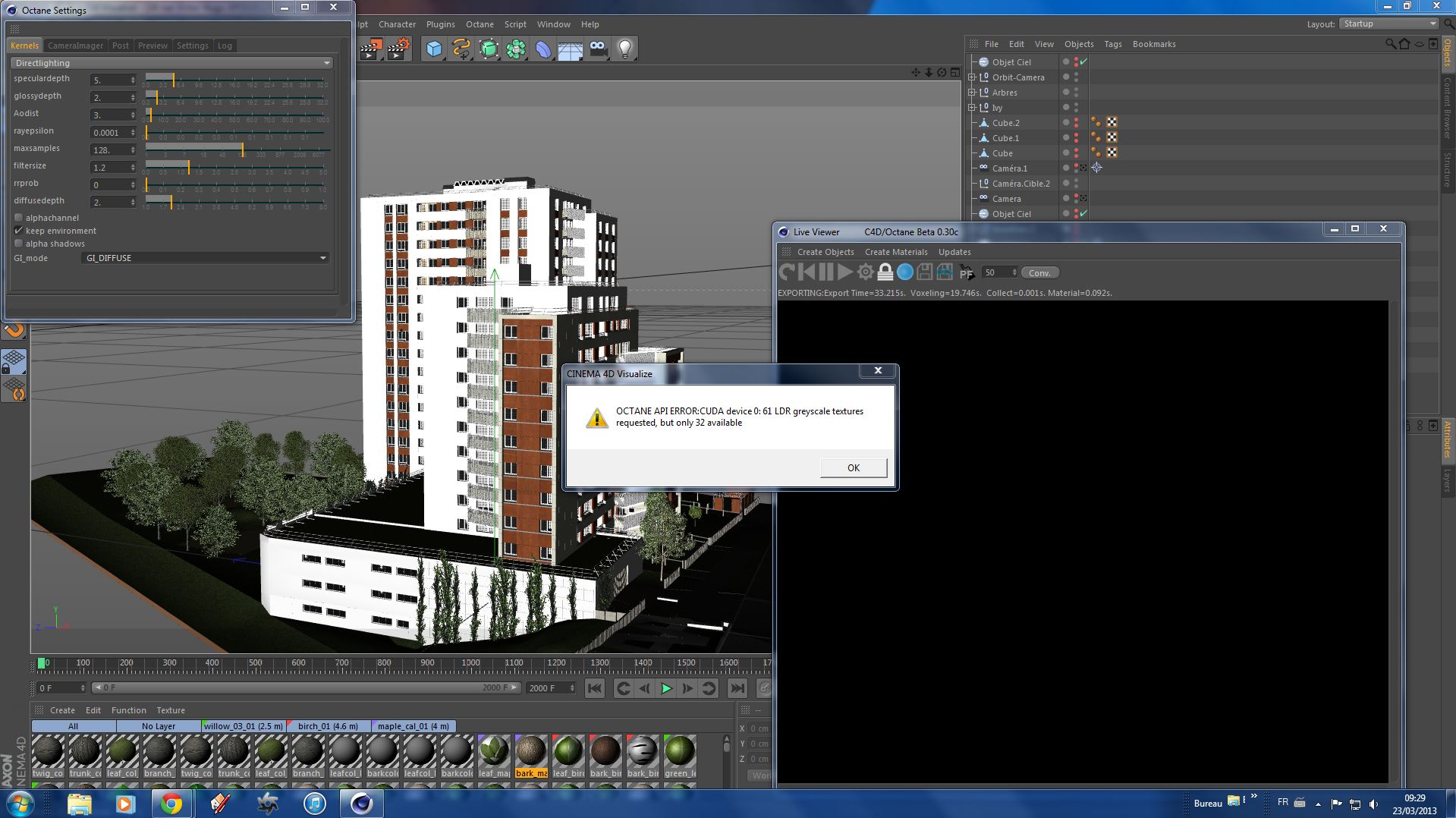Click the blue sphere icon in Live Viewer
This screenshot has height=818, width=1456.
coord(905,272)
